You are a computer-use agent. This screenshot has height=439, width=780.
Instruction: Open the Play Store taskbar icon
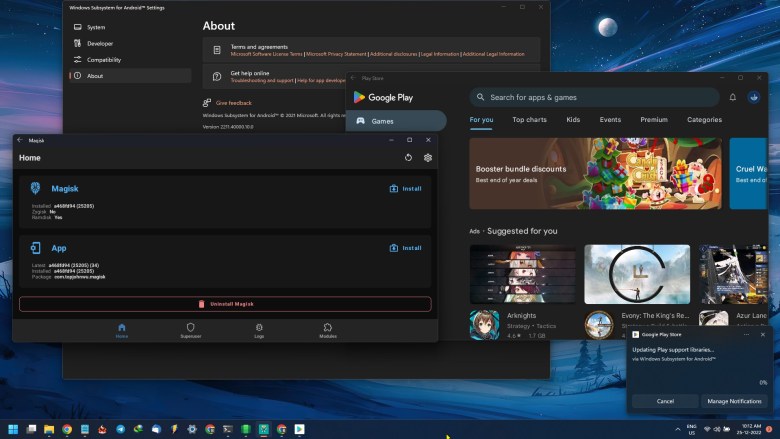tap(299, 429)
